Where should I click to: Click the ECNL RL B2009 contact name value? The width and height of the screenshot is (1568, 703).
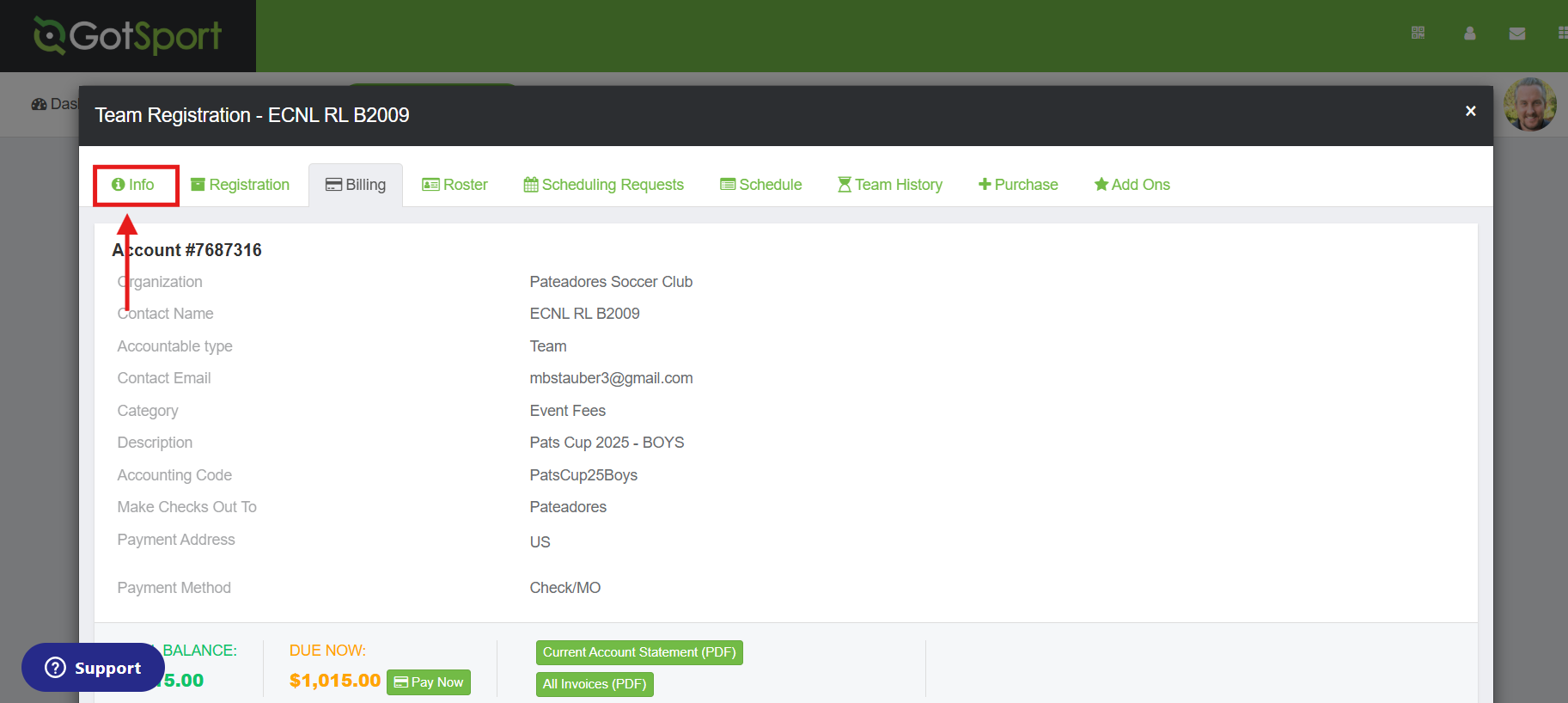tap(584, 314)
